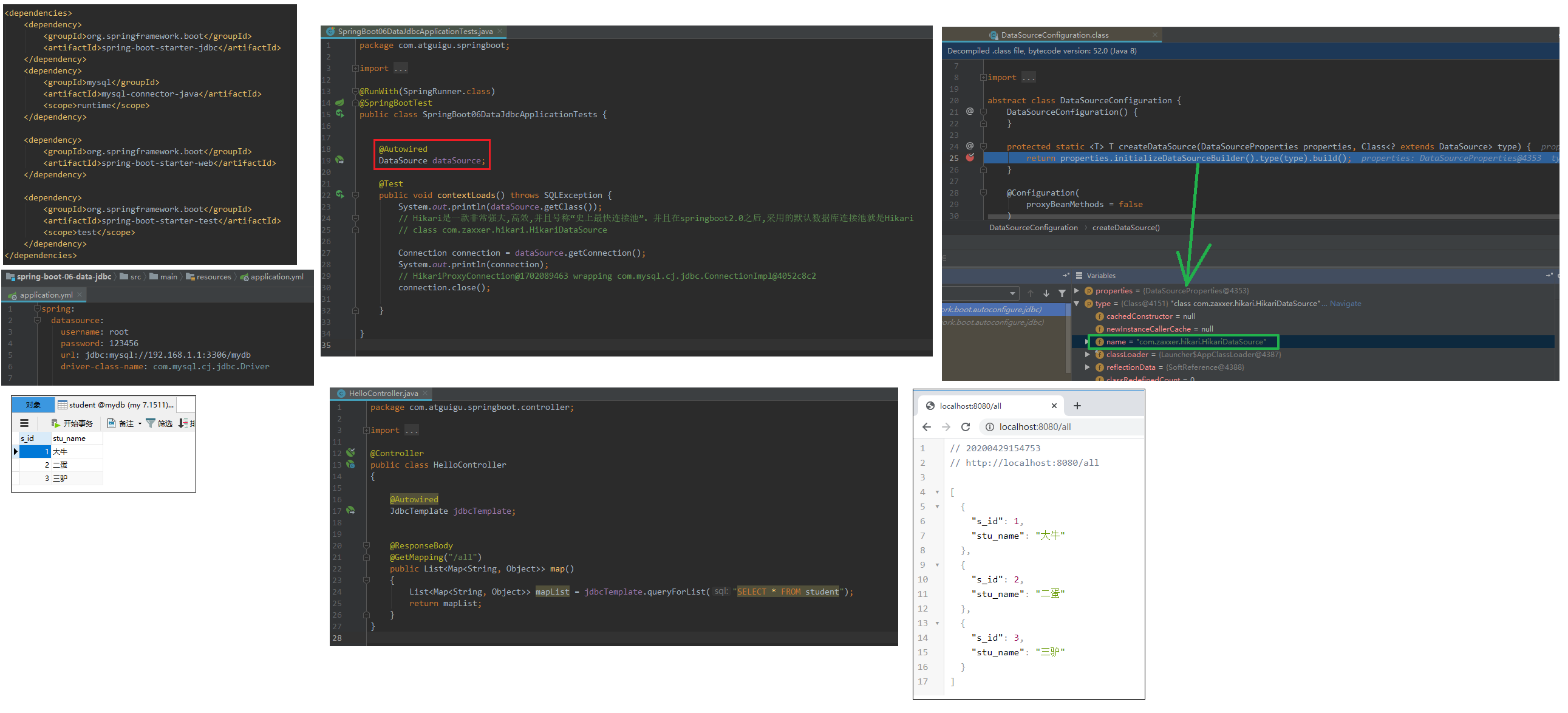Close application.yml tab
Screen dimensions: 1568x713
(79, 295)
